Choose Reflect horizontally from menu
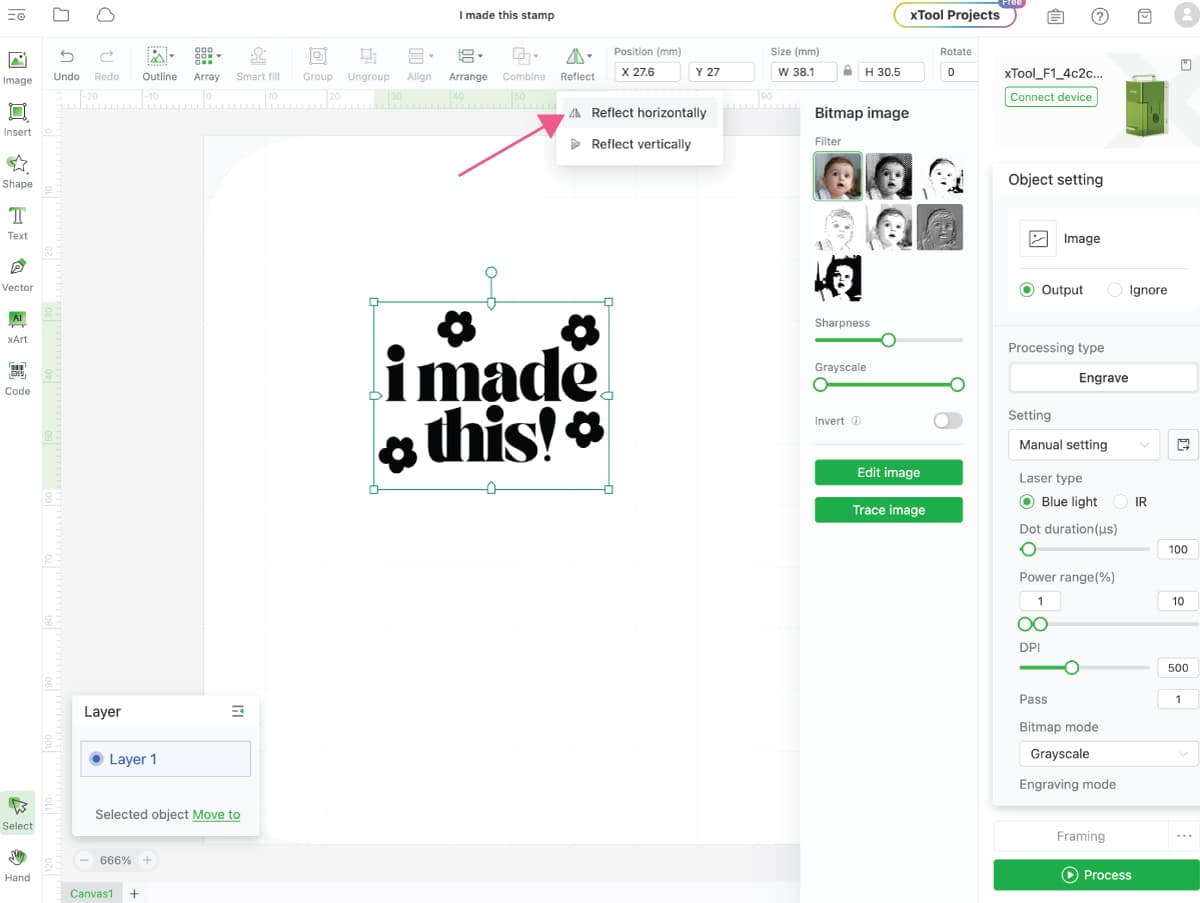The image size is (1200, 903). coord(648,113)
